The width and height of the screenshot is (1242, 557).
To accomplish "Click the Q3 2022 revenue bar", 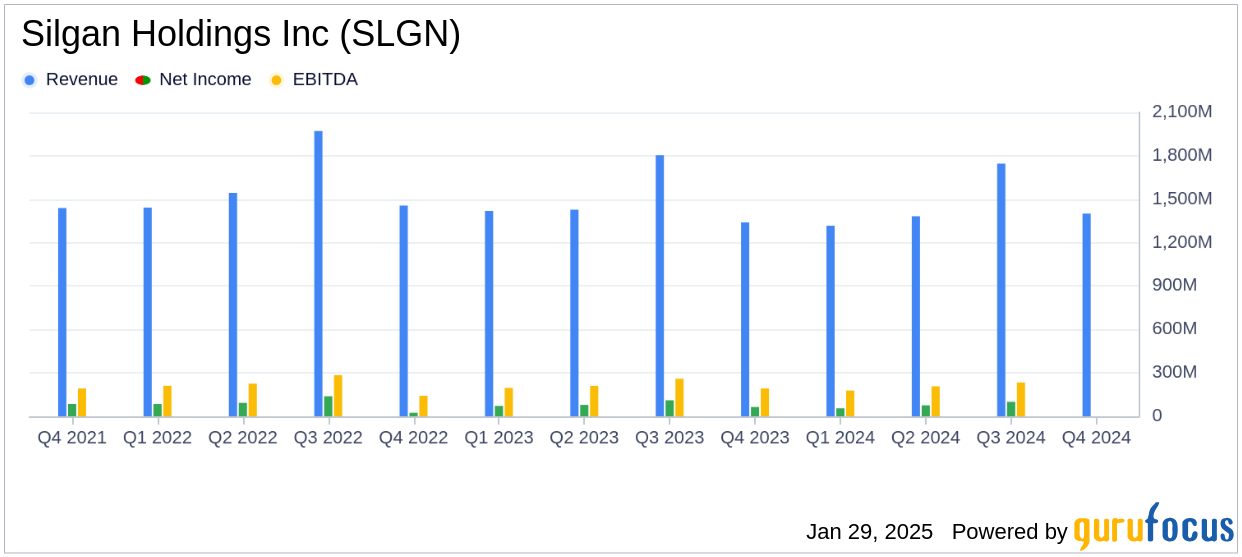I will [x=318, y=274].
